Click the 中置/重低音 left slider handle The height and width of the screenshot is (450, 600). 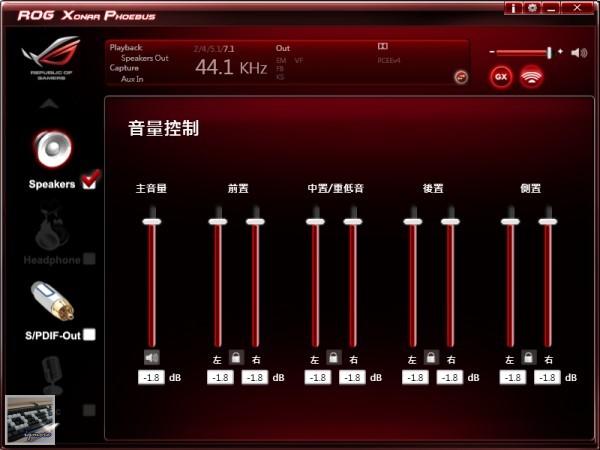click(x=315, y=222)
